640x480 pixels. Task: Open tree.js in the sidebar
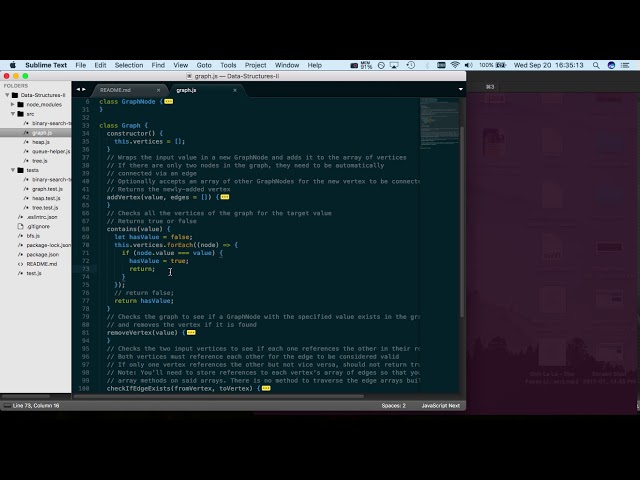coord(40,161)
